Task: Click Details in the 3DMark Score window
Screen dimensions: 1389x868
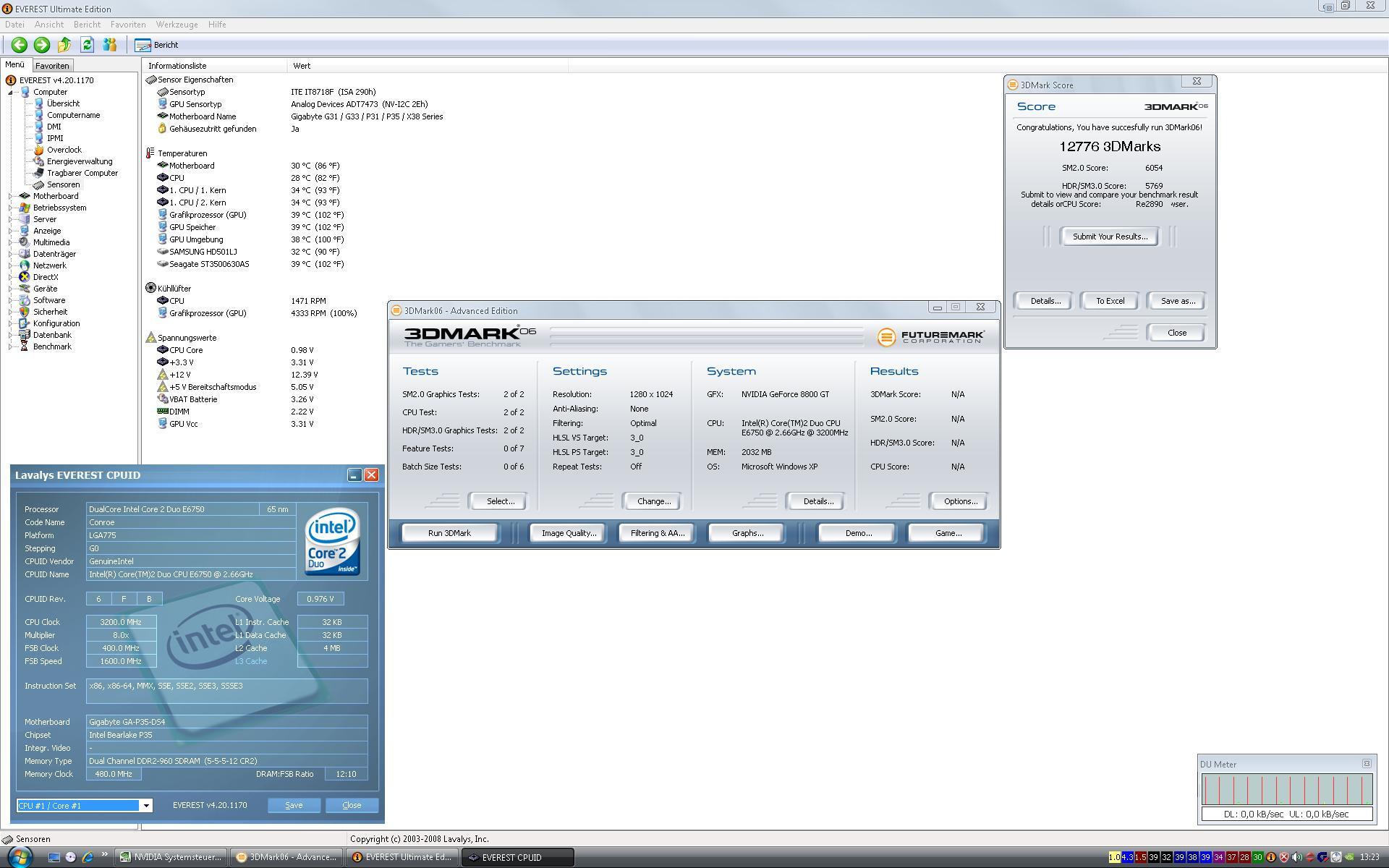Action: coord(1045,301)
